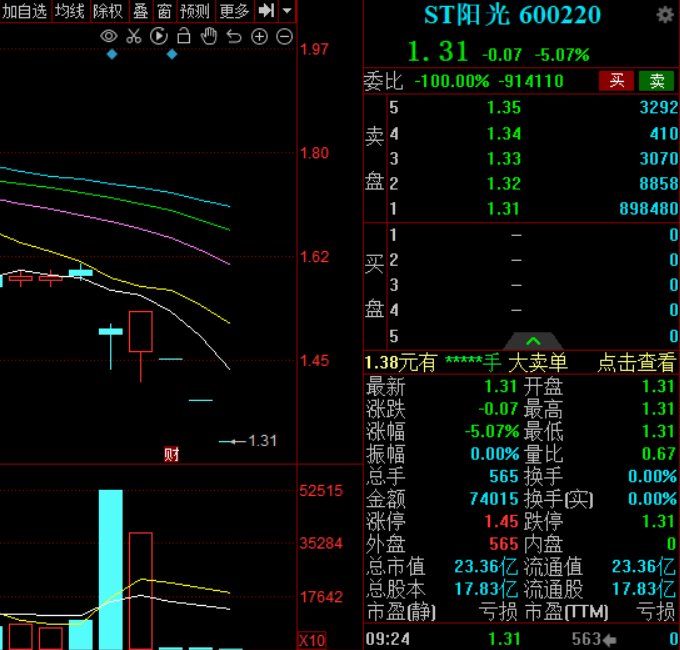680x650 pixels.
Task: Start the playback replay icon
Action: 159,36
